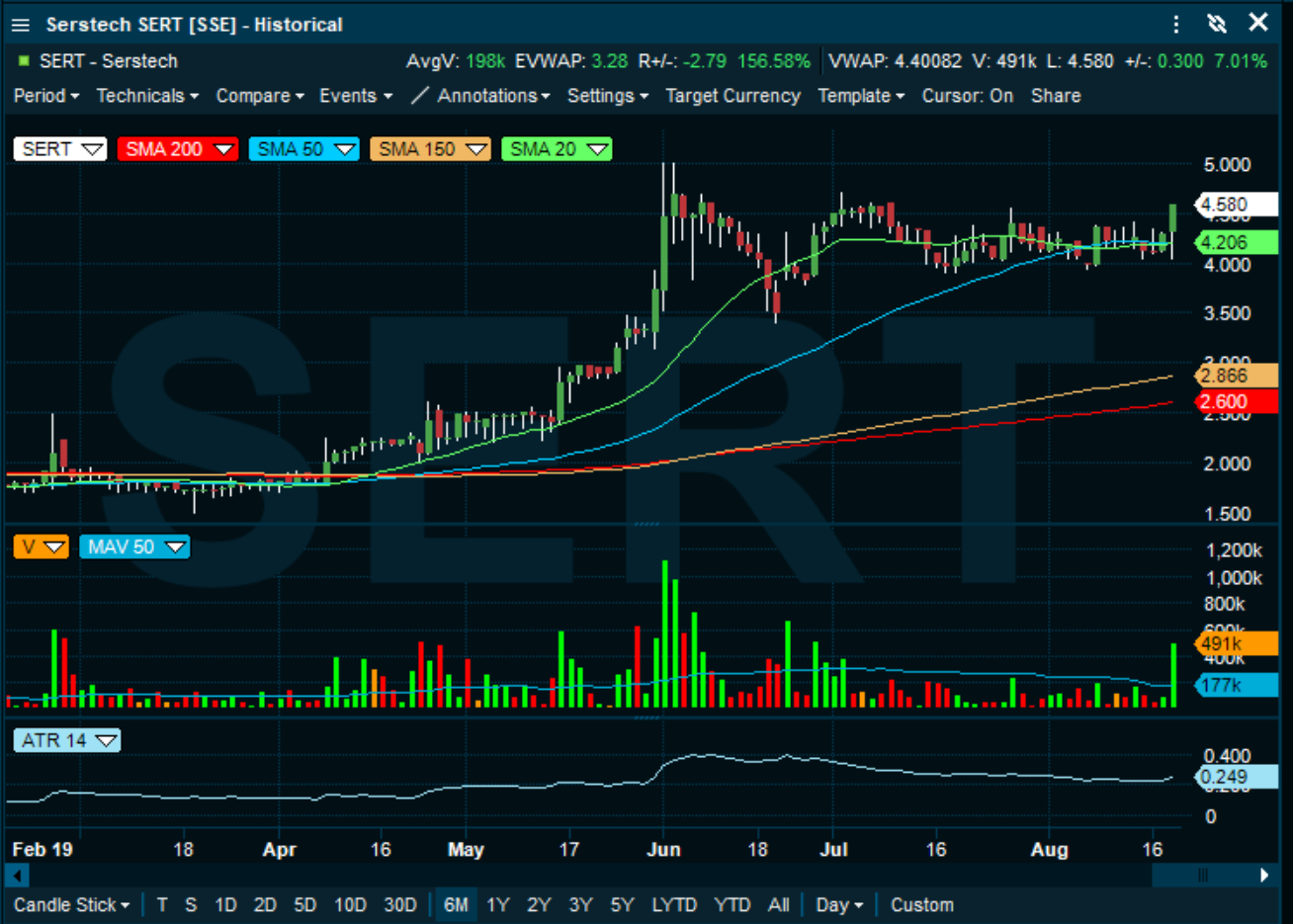Click the blue 177k MAV value label

click(1236, 686)
